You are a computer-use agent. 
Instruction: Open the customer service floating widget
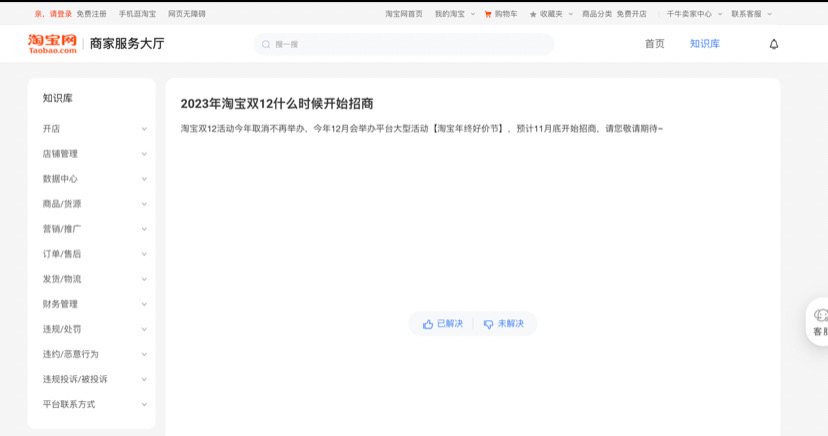[817, 322]
